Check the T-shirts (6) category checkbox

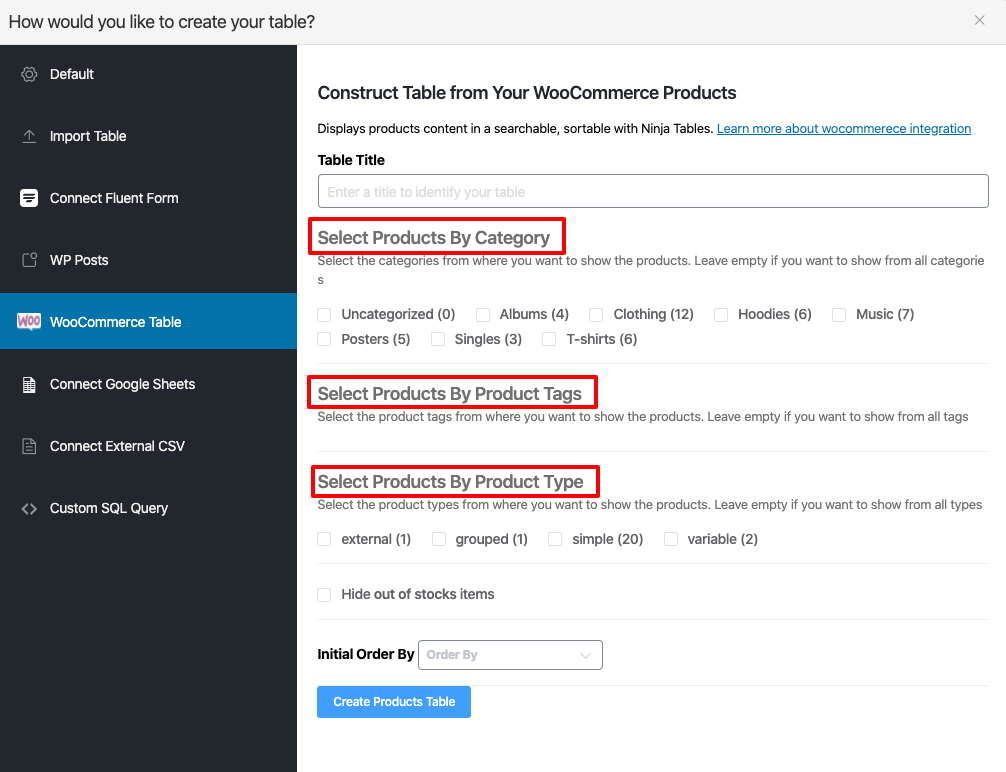[x=549, y=339]
